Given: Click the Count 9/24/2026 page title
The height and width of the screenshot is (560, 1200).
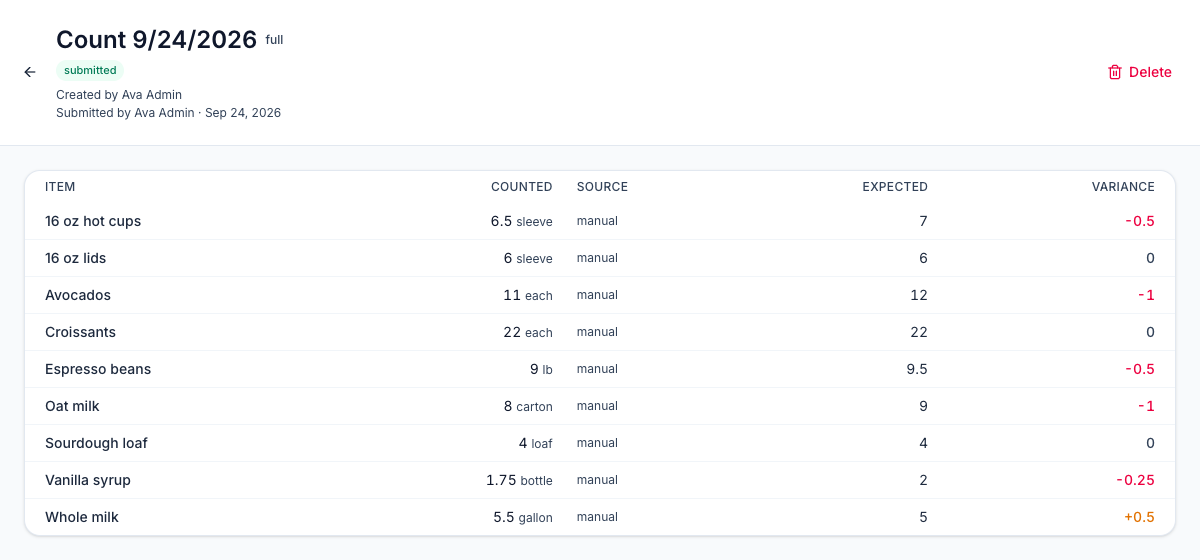Looking at the screenshot, I should point(156,39).
